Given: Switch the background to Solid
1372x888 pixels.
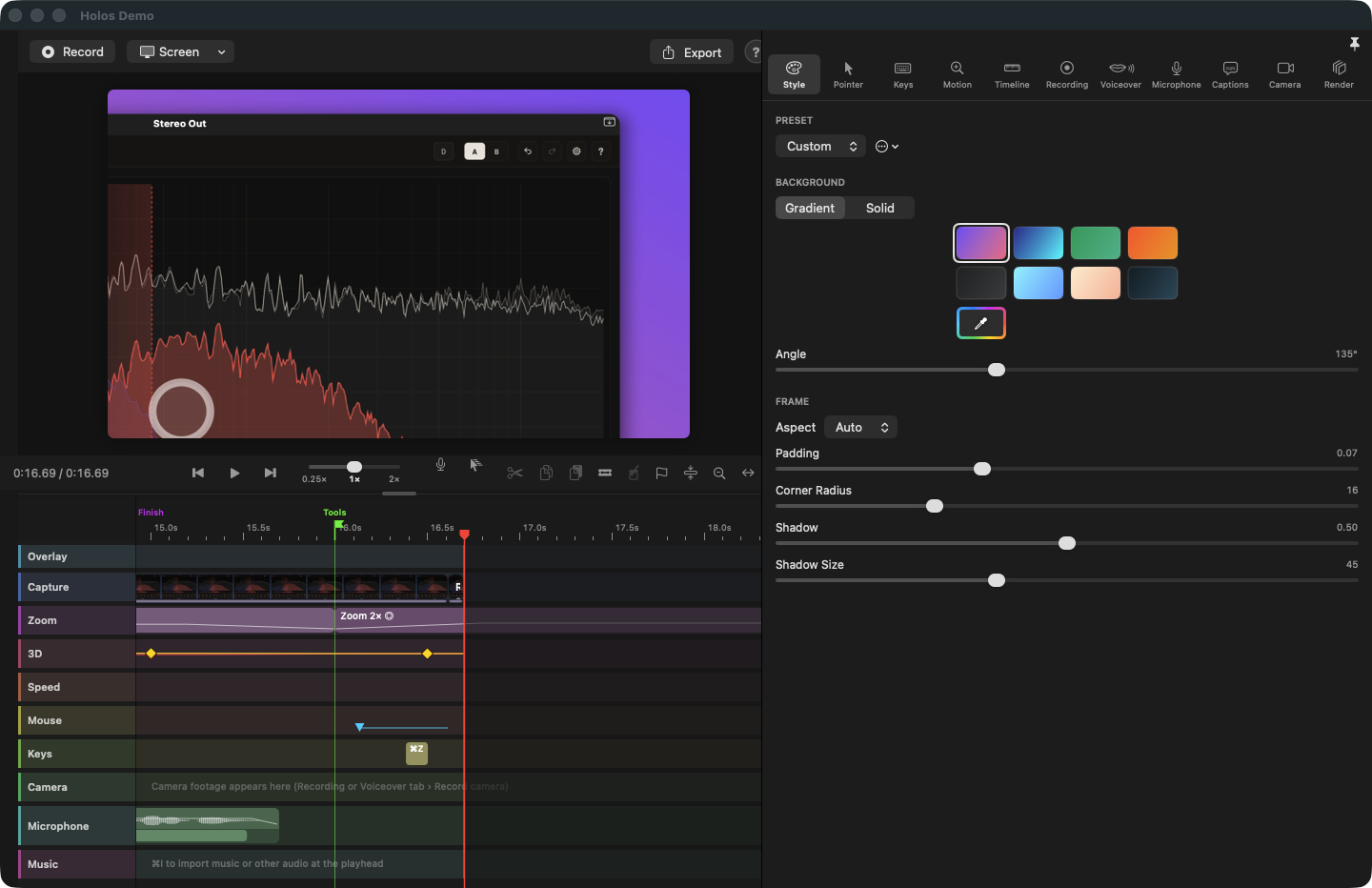Looking at the screenshot, I should tap(880, 208).
